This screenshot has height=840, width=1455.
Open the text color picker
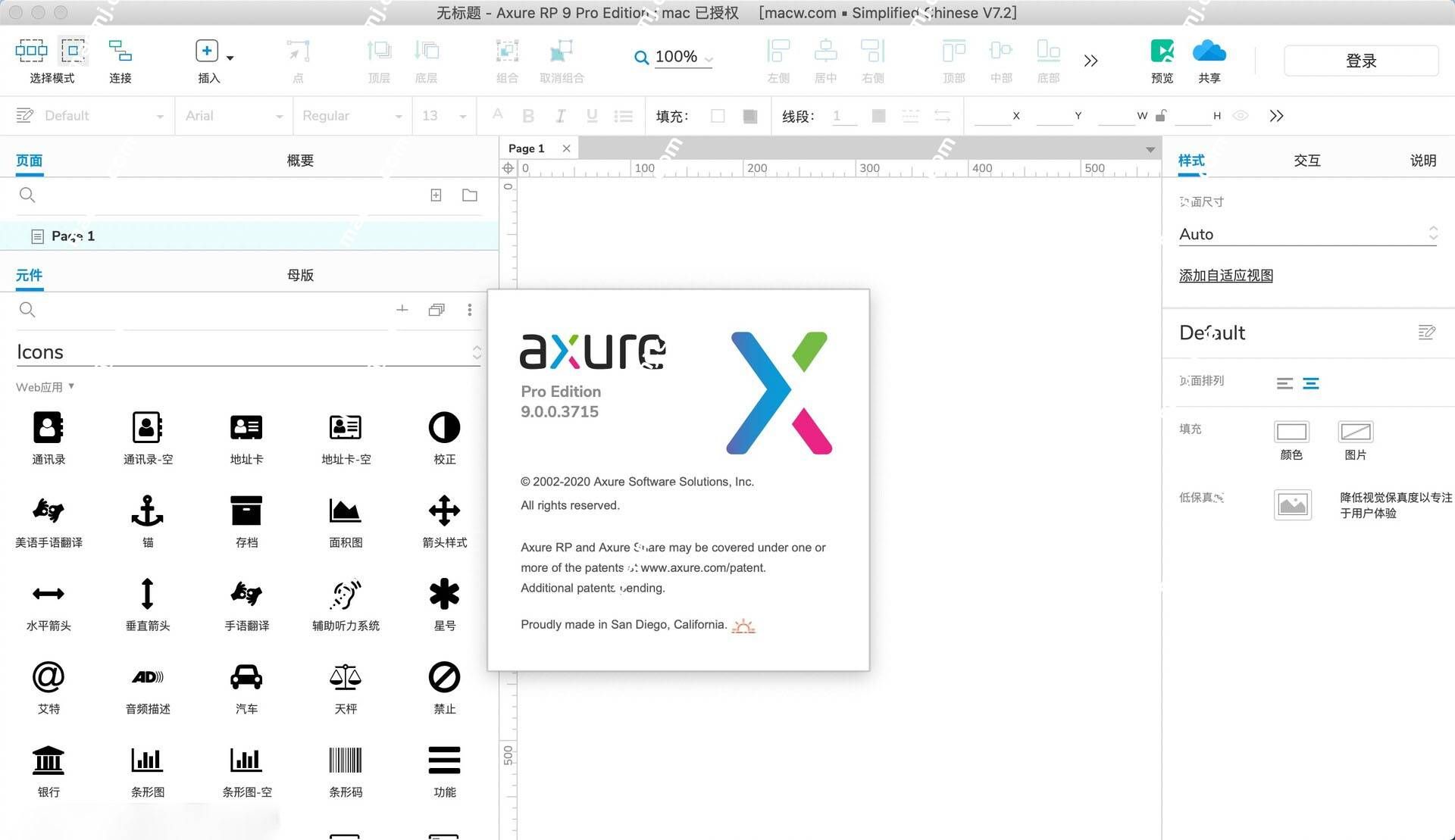coord(497,115)
